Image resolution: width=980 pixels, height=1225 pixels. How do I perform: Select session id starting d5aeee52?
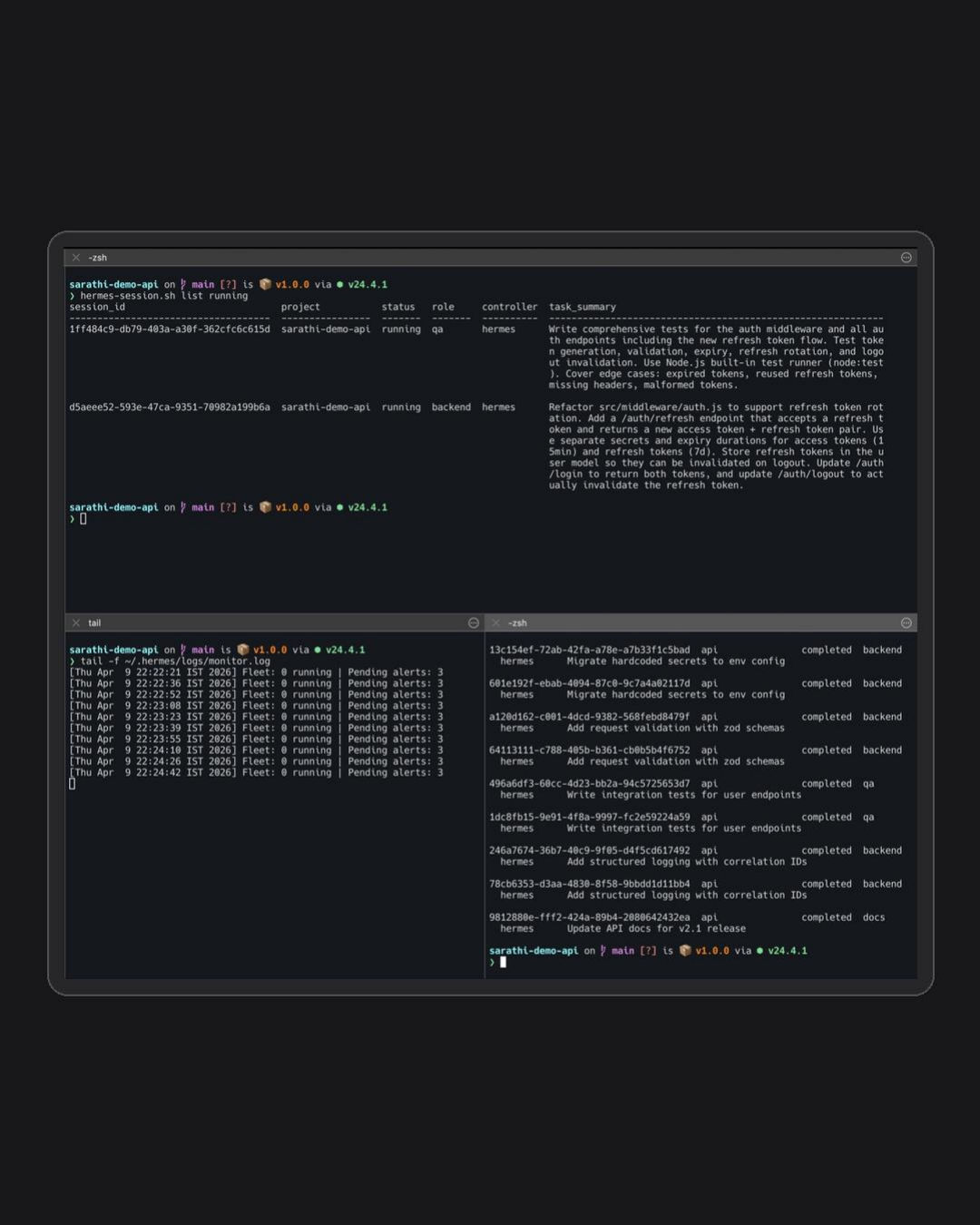click(x=170, y=407)
